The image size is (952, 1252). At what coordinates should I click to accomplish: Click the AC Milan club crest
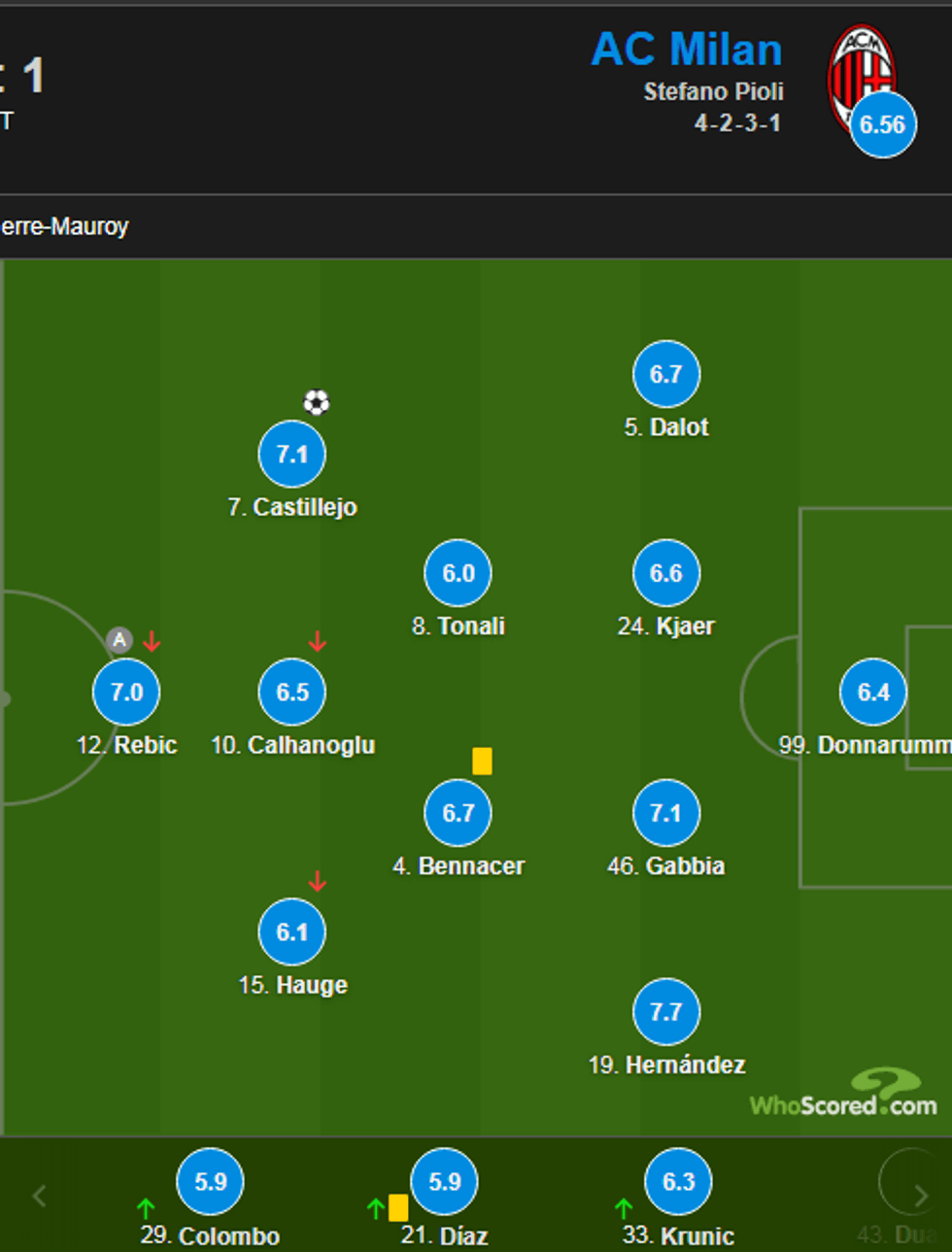(859, 72)
